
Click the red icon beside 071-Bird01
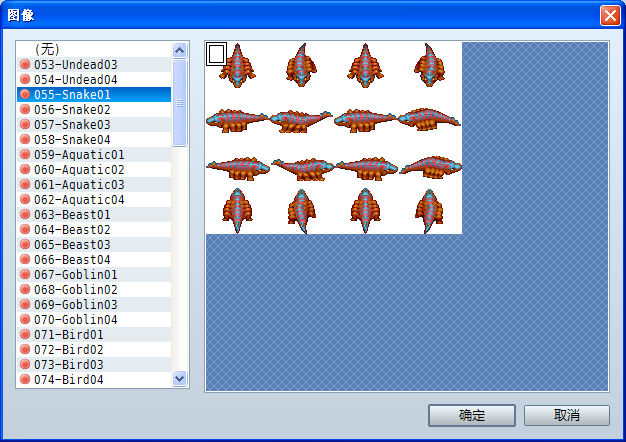(25, 334)
